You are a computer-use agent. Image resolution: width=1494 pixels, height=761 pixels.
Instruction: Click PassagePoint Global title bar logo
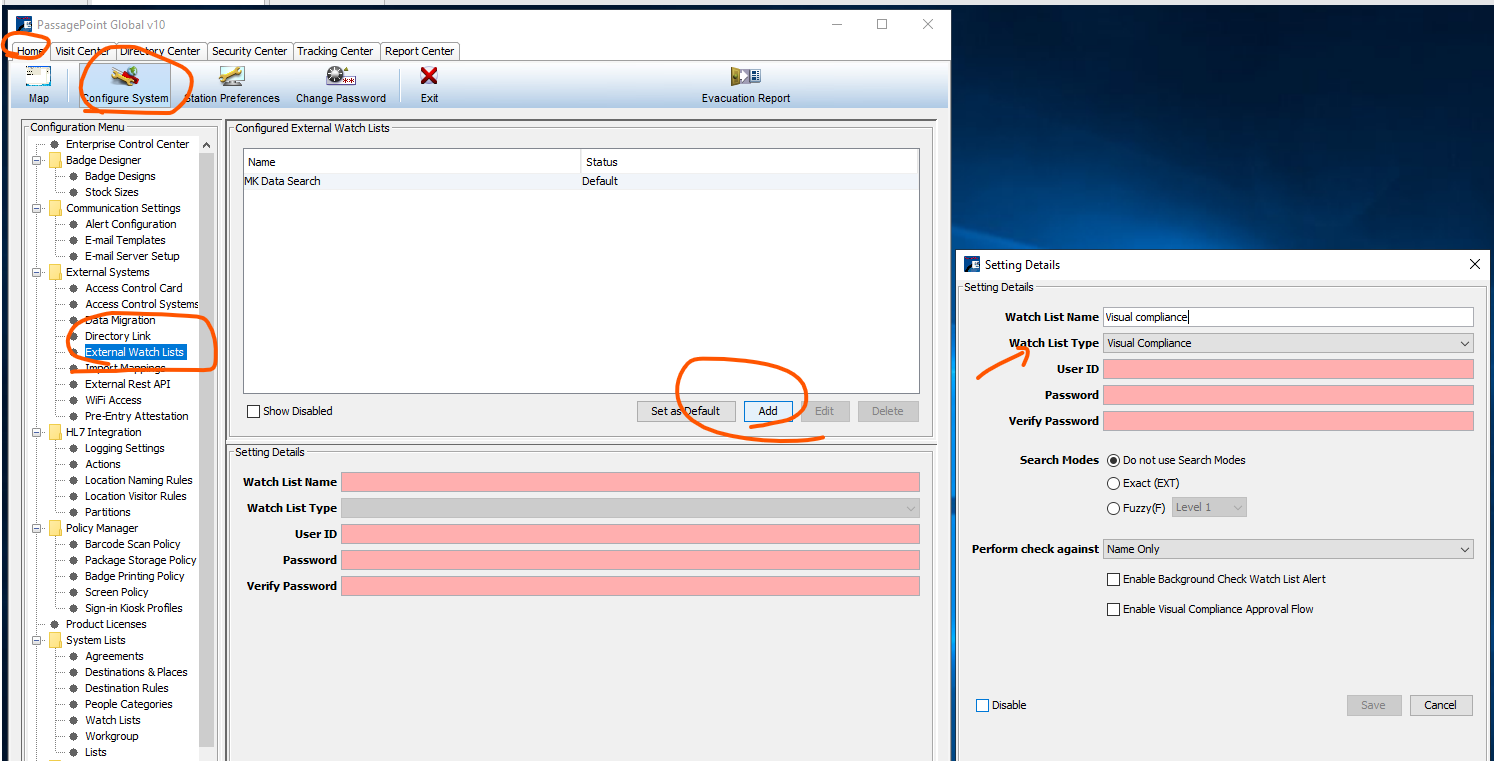pos(24,24)
